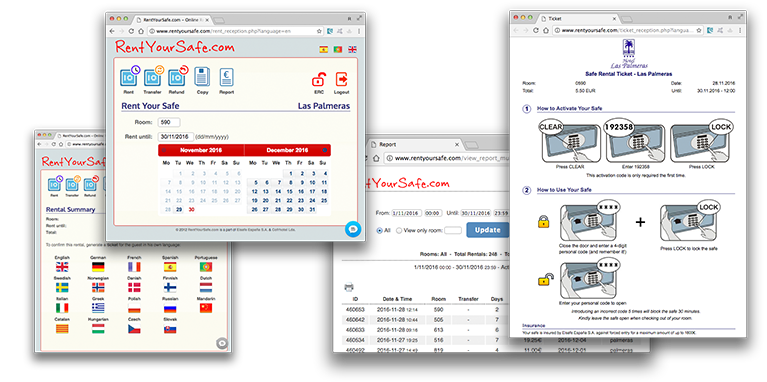Close the Report browser tab

(x=457, y=145)
